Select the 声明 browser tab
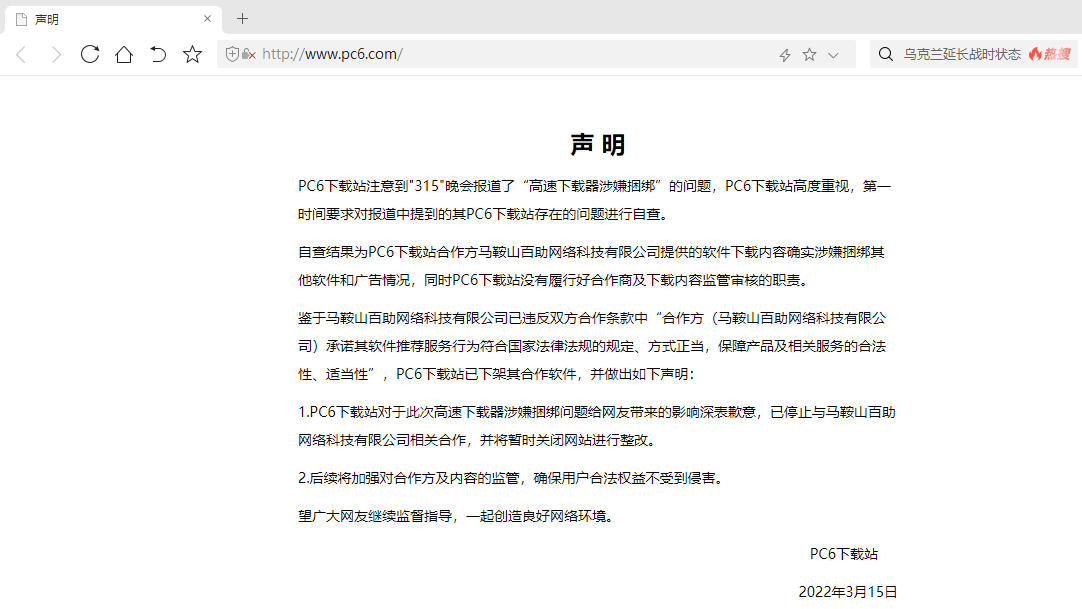This screenshot has width=1082, height=609. point(113,19)
